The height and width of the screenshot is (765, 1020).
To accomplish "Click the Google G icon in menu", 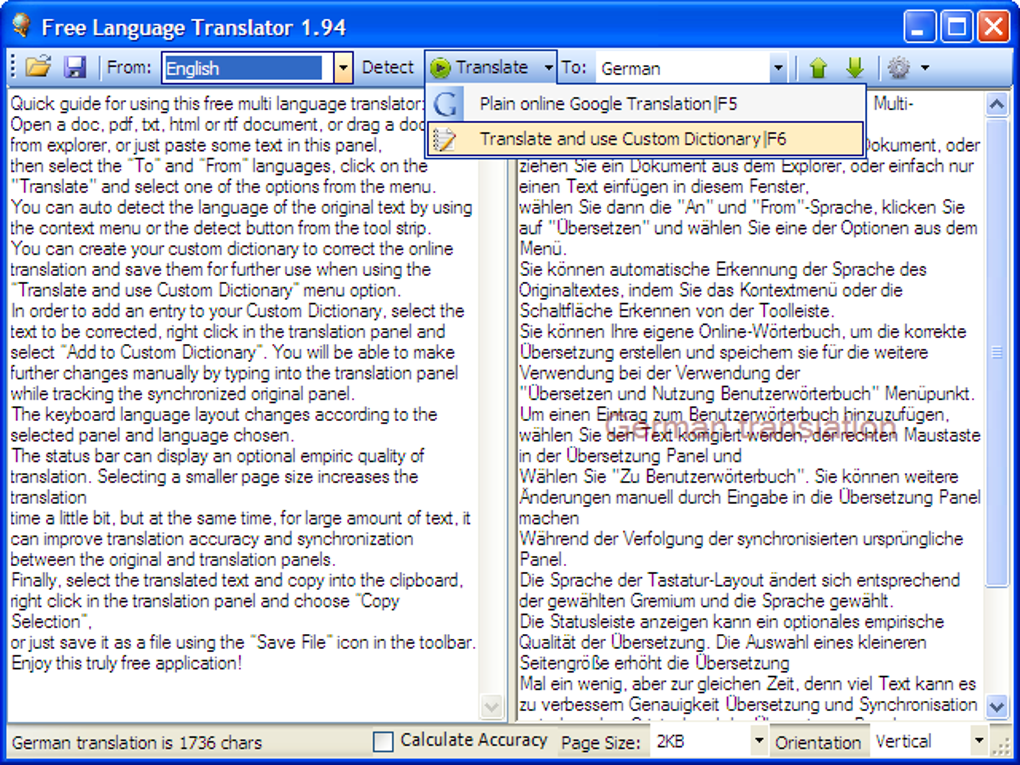I will (446, 104).
